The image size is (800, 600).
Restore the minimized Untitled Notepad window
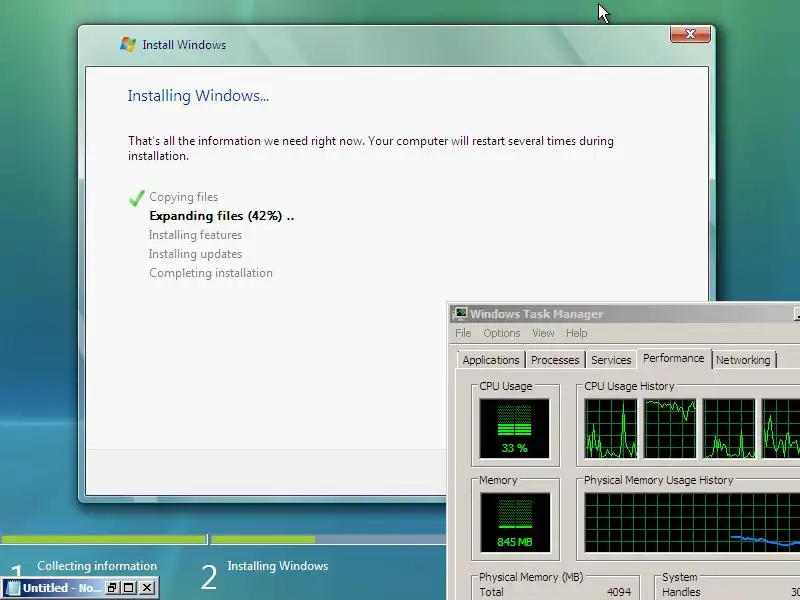pos(112,588)
